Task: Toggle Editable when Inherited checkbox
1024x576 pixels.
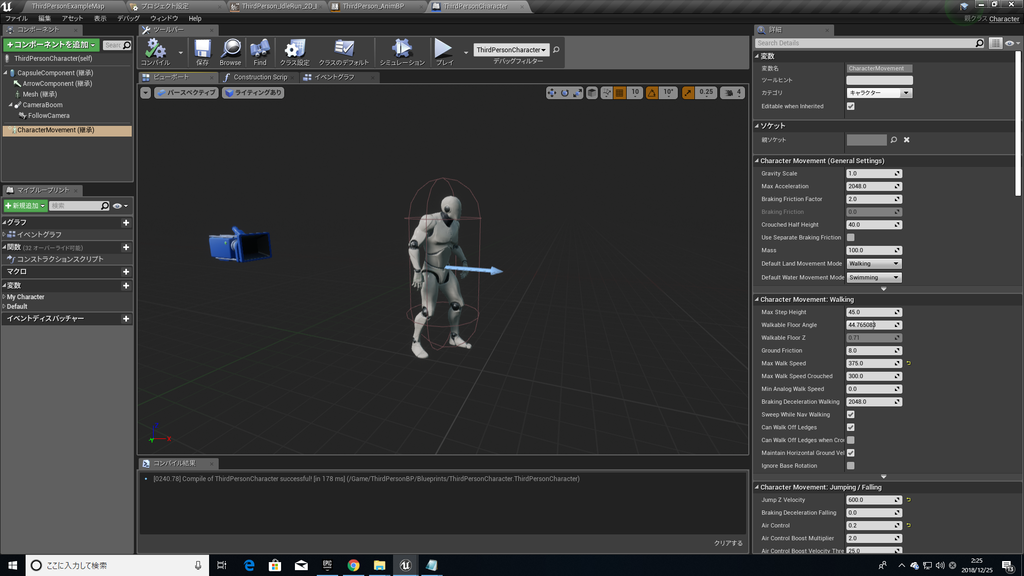Action: 851,106
